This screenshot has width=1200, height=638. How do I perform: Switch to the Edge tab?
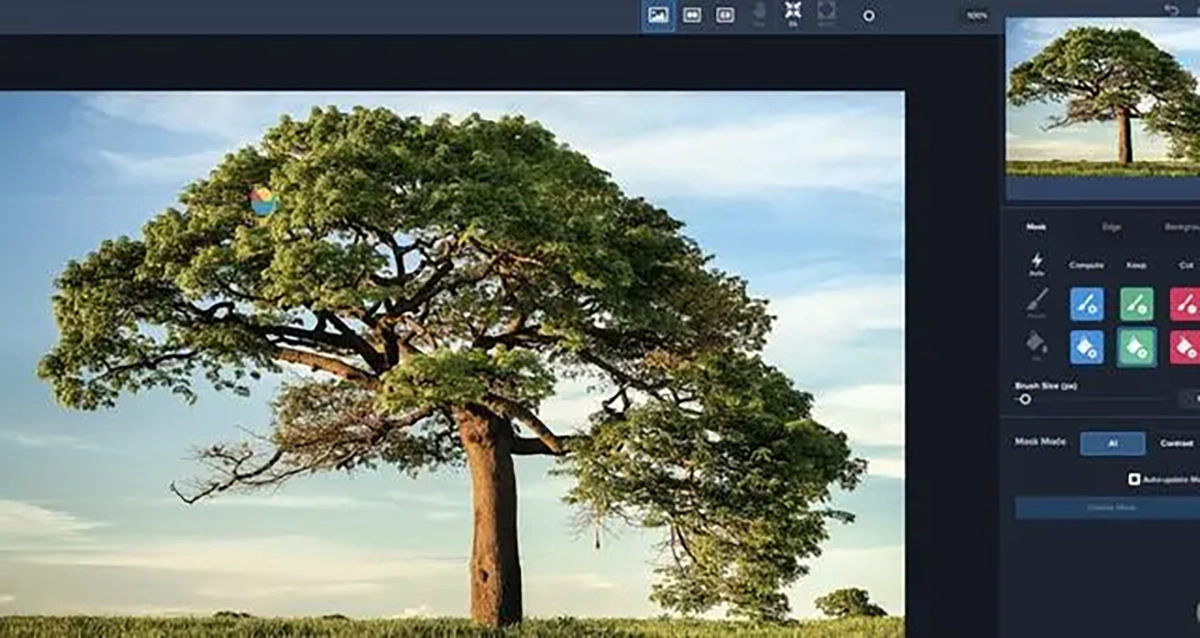1111,227
